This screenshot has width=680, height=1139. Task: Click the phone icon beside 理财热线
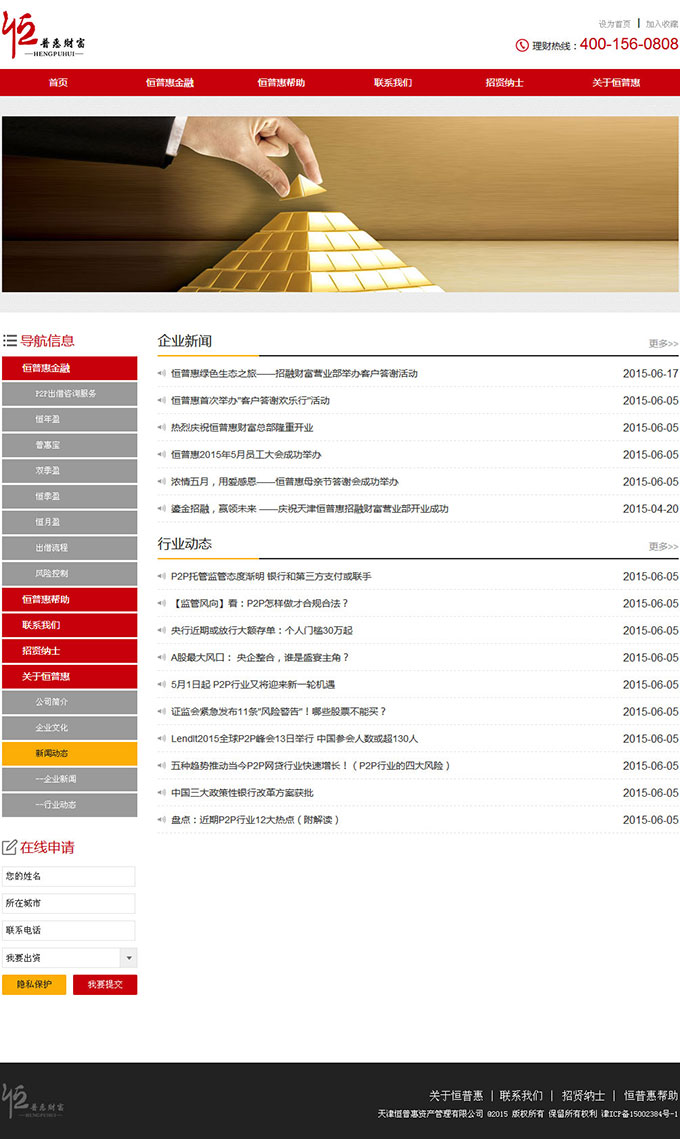coord(521,45)
